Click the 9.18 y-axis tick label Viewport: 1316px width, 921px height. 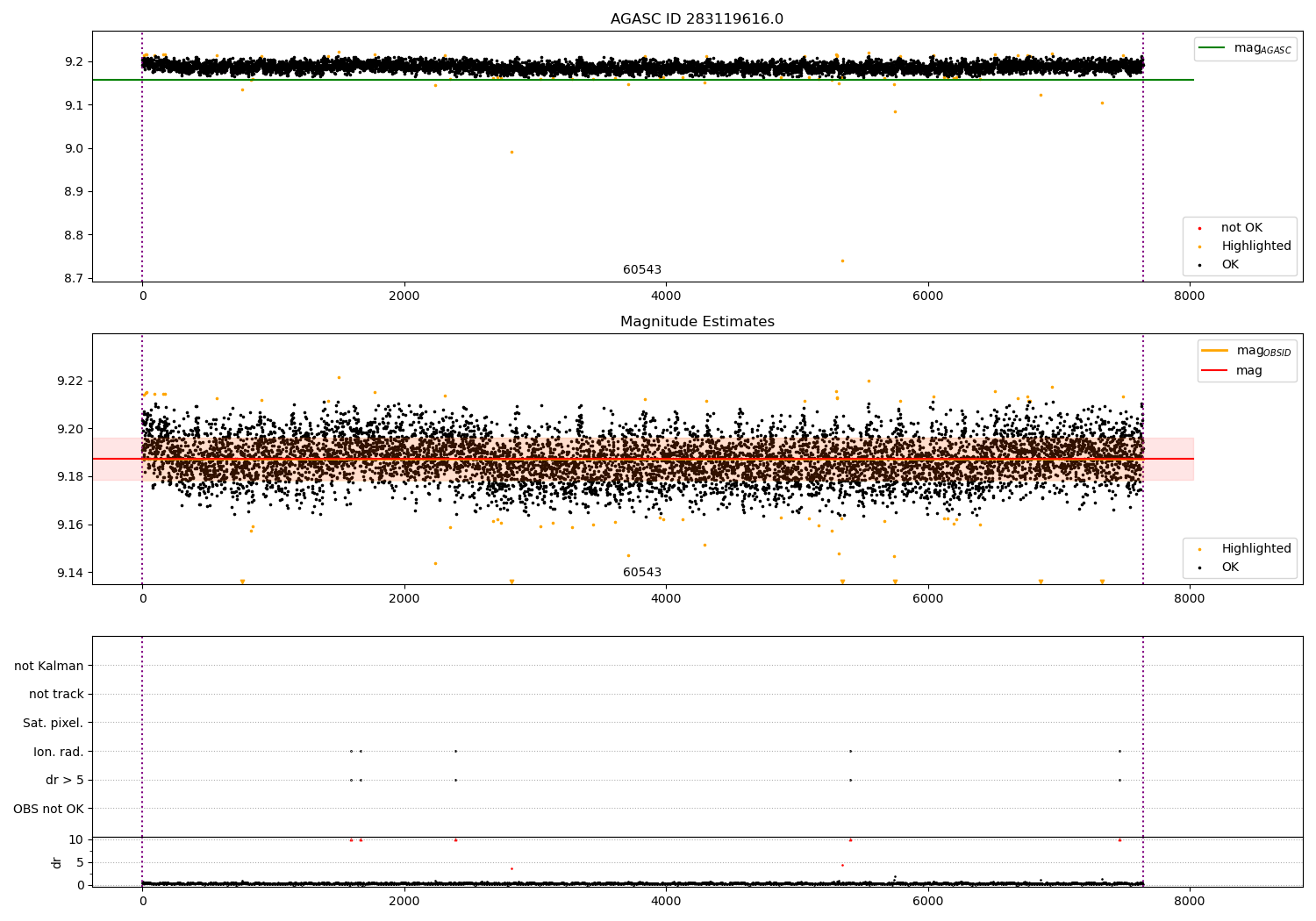(x=70, y=477)
